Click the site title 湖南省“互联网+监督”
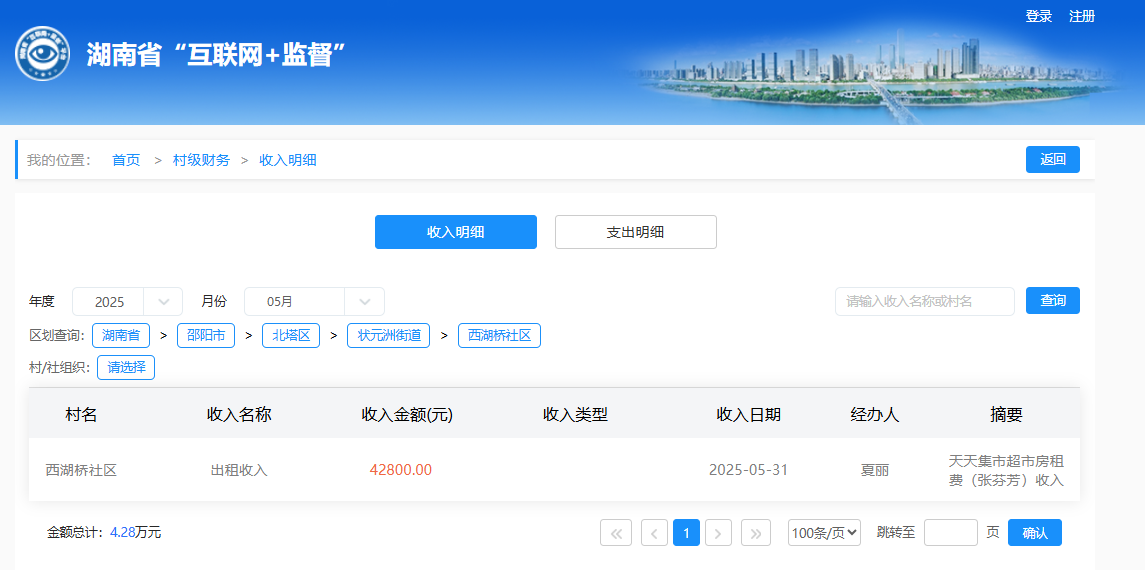The width and height of the screenshot is (1145, 570). pos(215,55)
